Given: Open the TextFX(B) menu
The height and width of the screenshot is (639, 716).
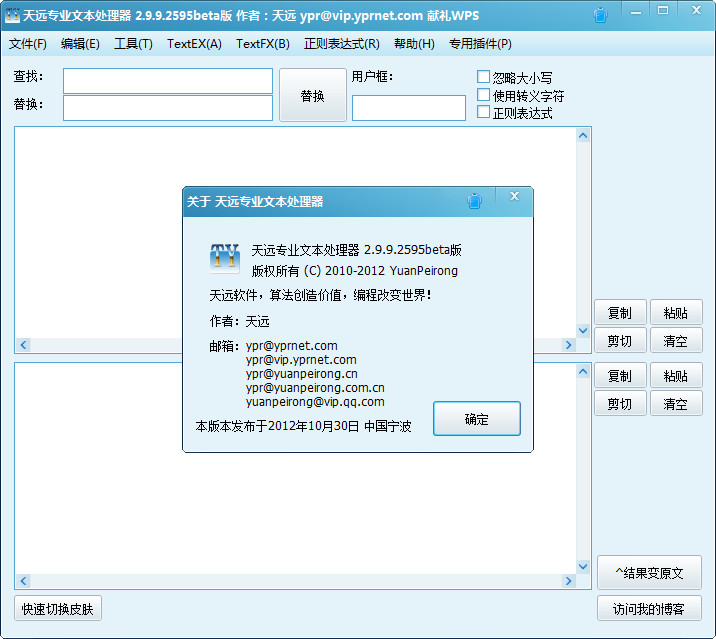Looking at the screenshot, I should pyautogui.click(x=263, y=44).
